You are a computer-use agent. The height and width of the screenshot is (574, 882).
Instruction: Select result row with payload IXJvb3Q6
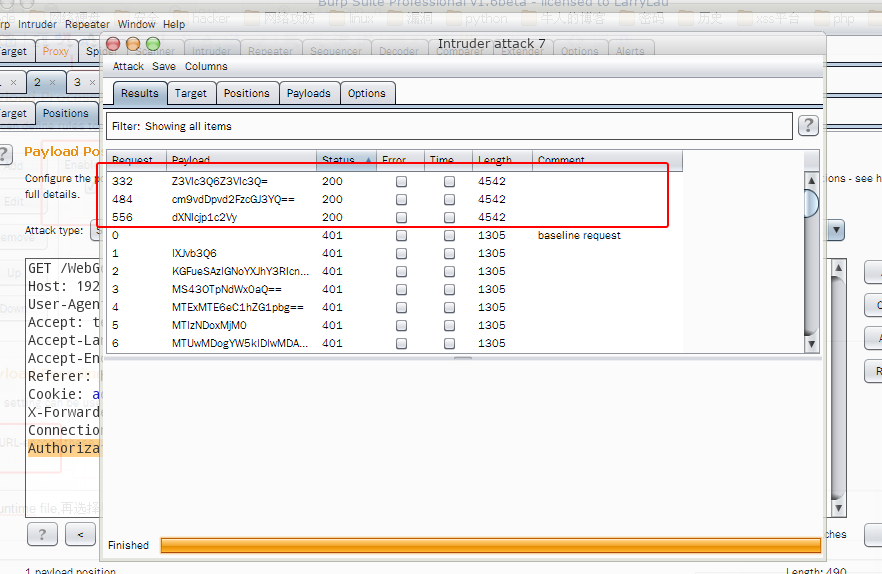(394, 253)
